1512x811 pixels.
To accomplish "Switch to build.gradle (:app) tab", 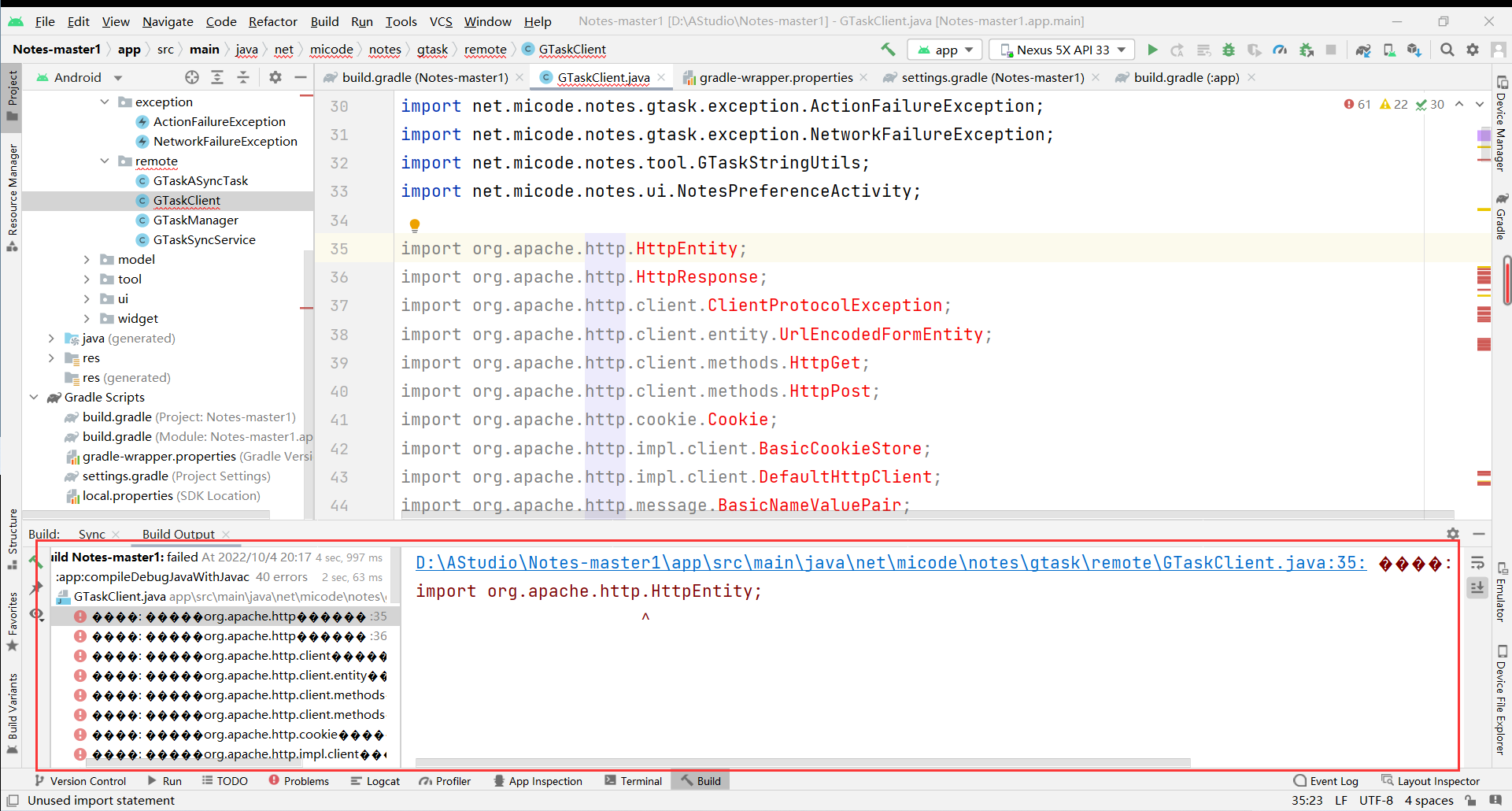I will pos(1185,77).
